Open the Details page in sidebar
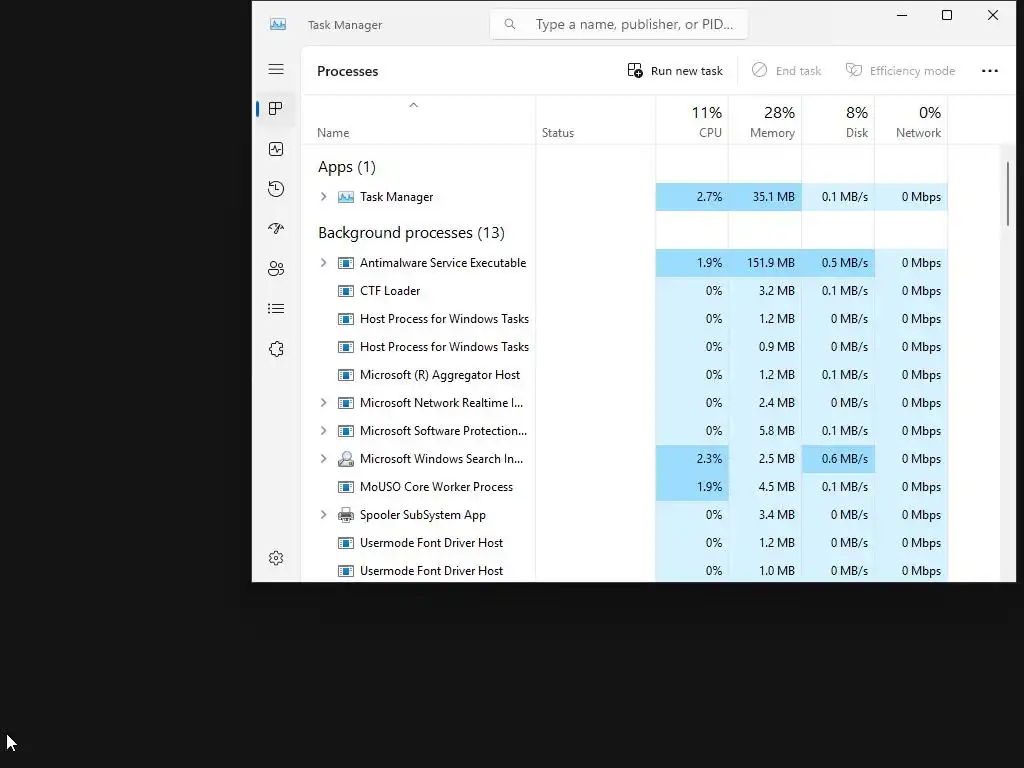The height and width of the screenshot is (768, 1024). pos(276,308)
